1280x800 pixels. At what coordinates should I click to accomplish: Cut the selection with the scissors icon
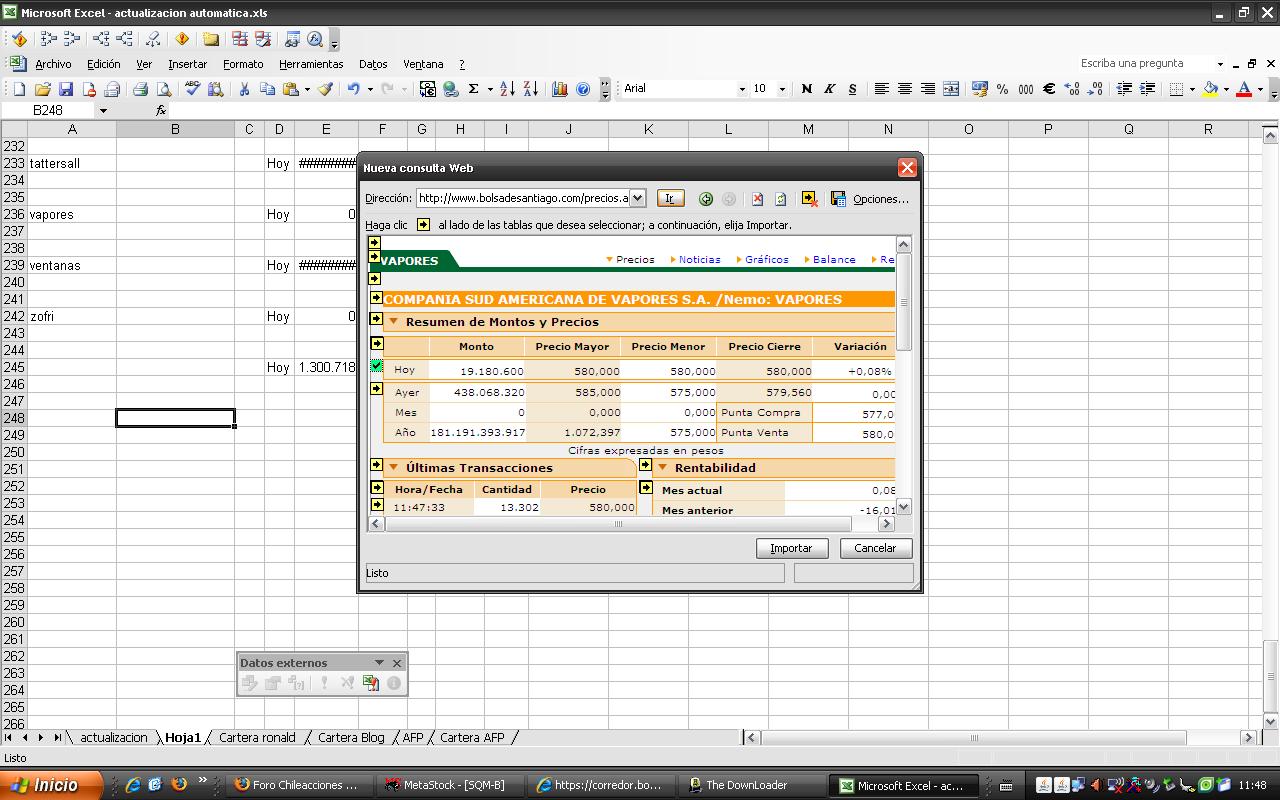click(244, 89)
